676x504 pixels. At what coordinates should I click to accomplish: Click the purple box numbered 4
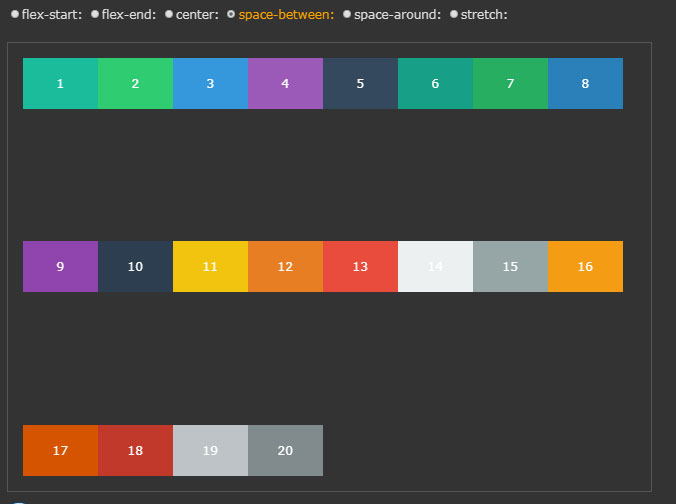click(285, 83)
